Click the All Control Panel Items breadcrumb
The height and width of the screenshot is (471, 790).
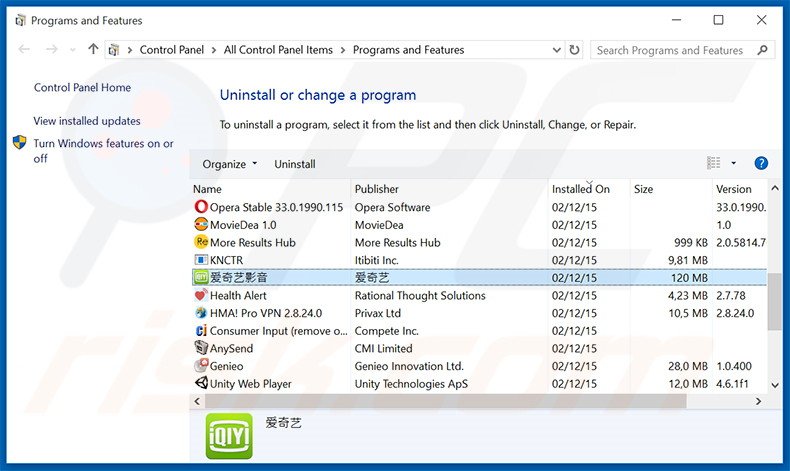click(278, 50)
